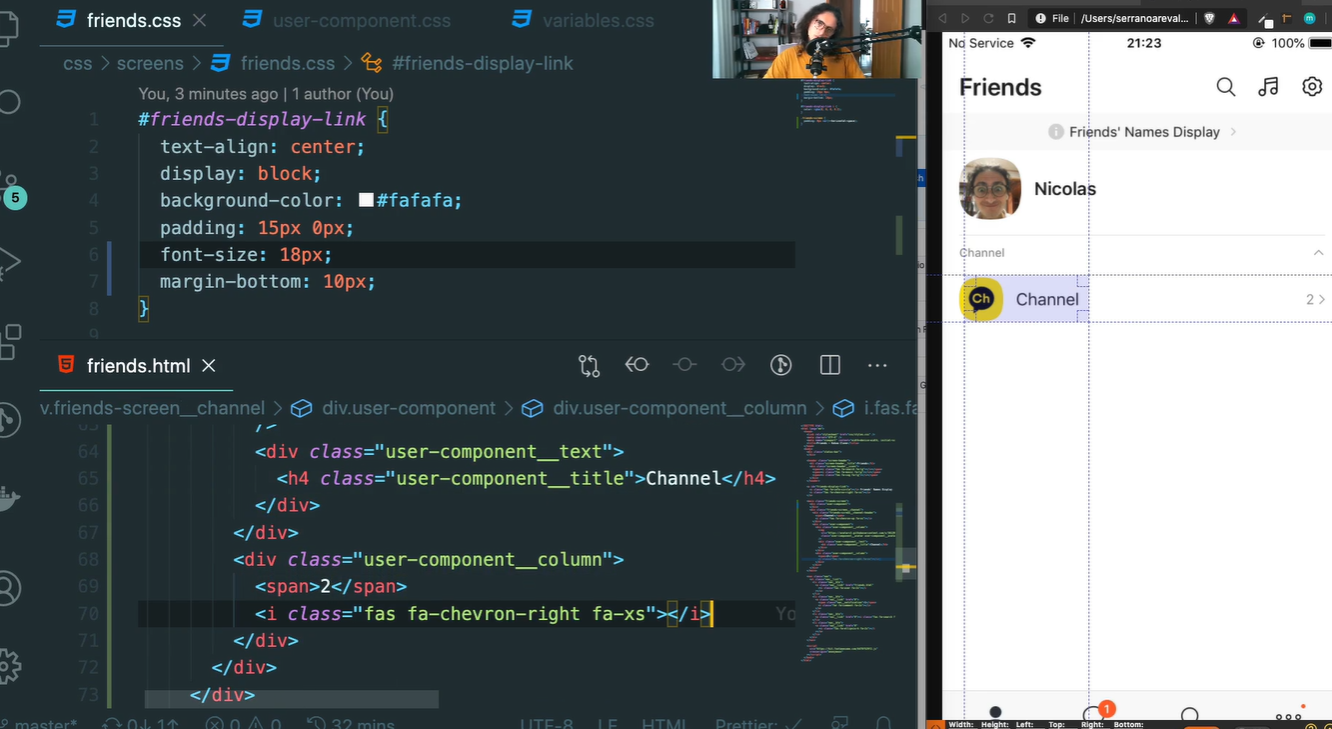The height and width of the screenshot is (729, 1332).
Task: Click breadcrumb css folder
Action: [77, 63]
